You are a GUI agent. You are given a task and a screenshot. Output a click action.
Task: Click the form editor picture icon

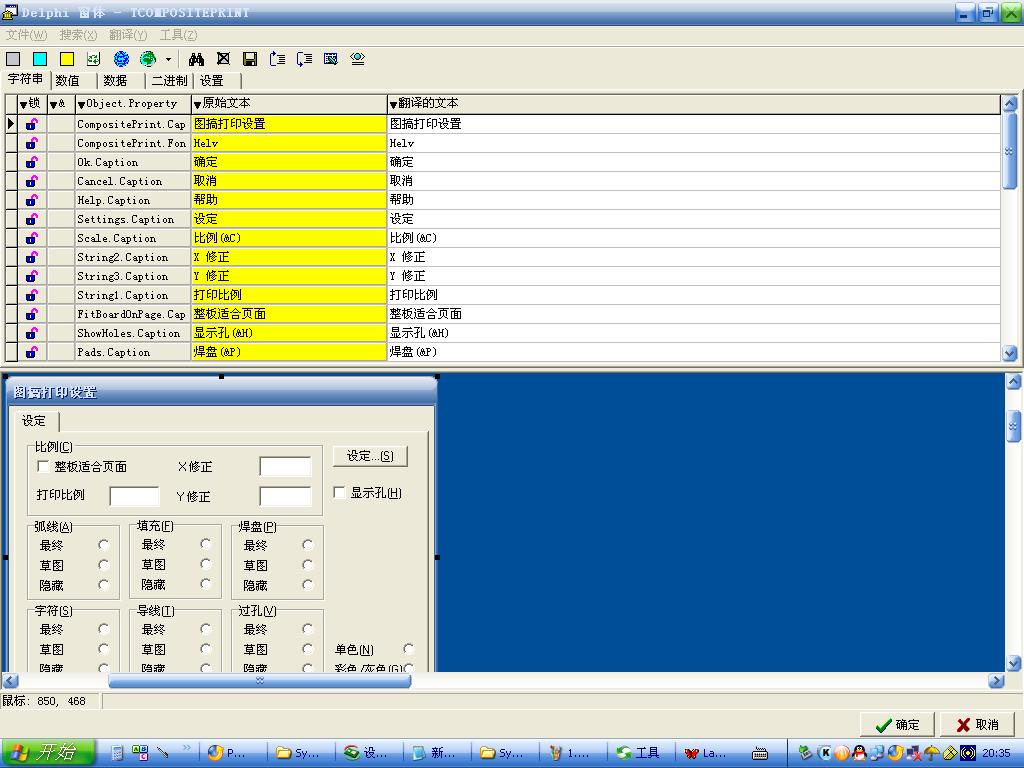pos(330,59)
